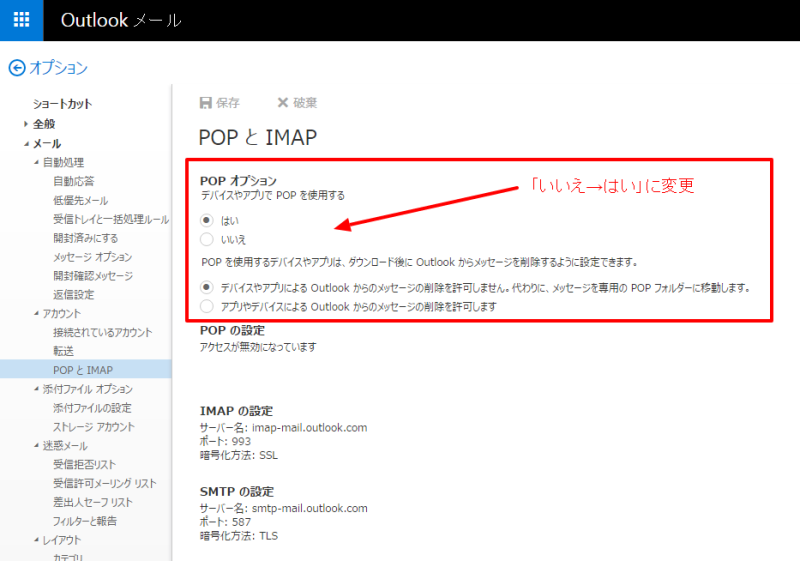The width and height of the screenshot is (800, 561).
Task: Select the いいえ radio button for POP
Action: pos(207,239)
